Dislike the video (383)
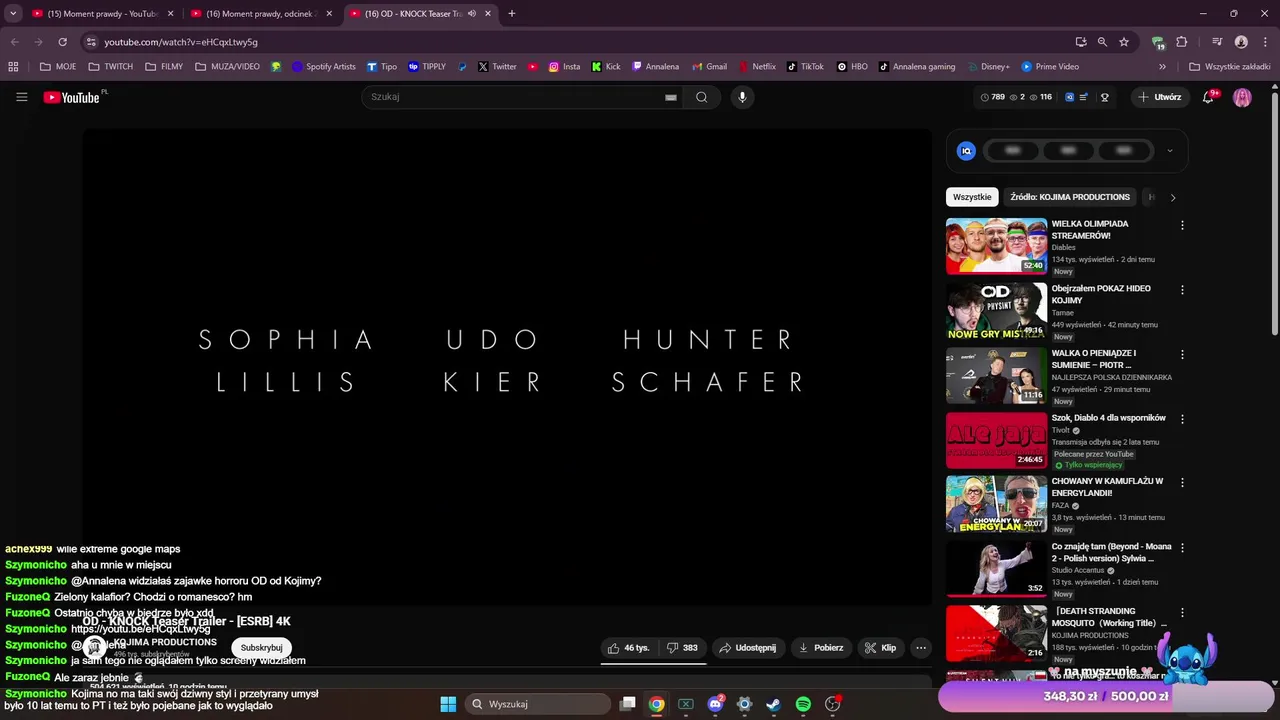 (682, 647)
